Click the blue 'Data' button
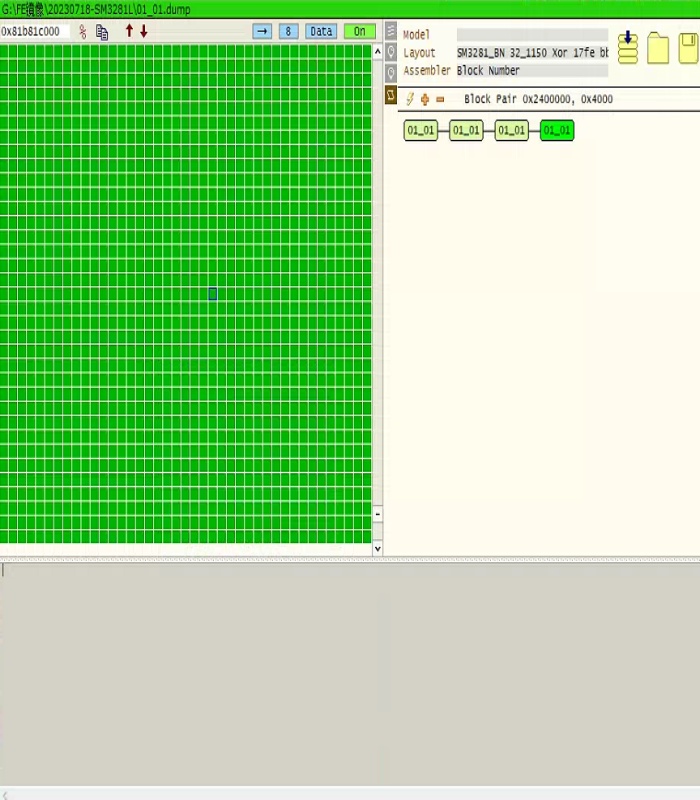700x800 pixels. click(321, 32)
